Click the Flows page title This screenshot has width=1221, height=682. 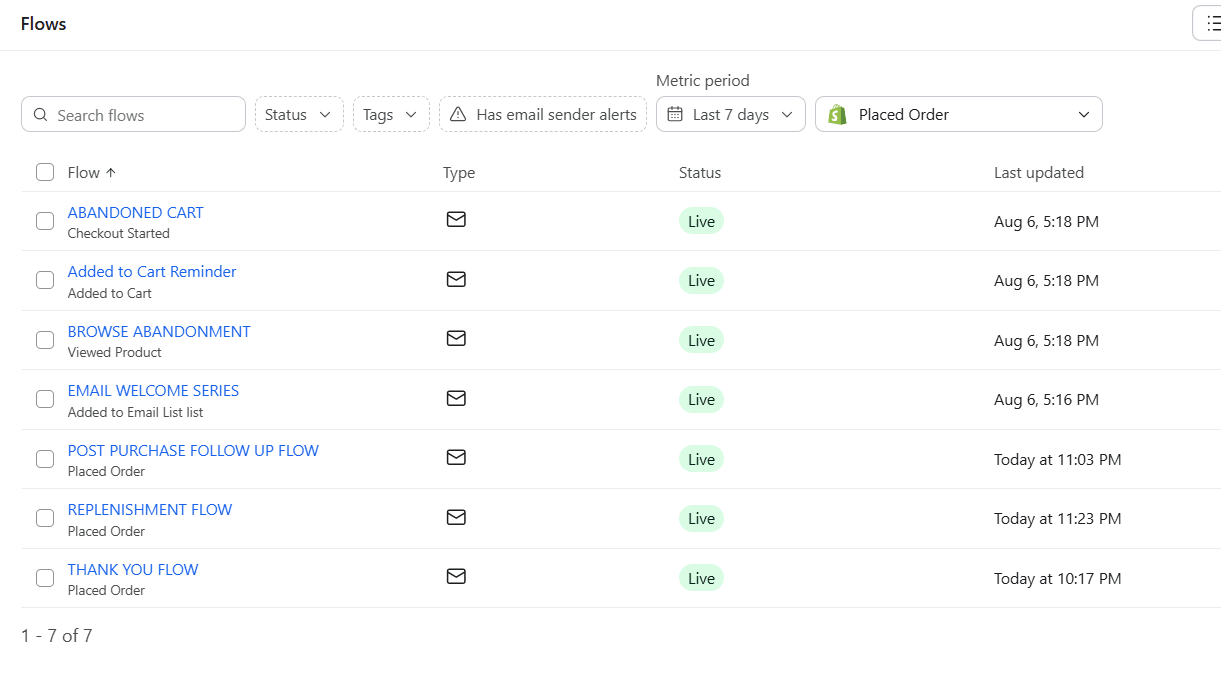pyautogui.click(x=44, y=24)
